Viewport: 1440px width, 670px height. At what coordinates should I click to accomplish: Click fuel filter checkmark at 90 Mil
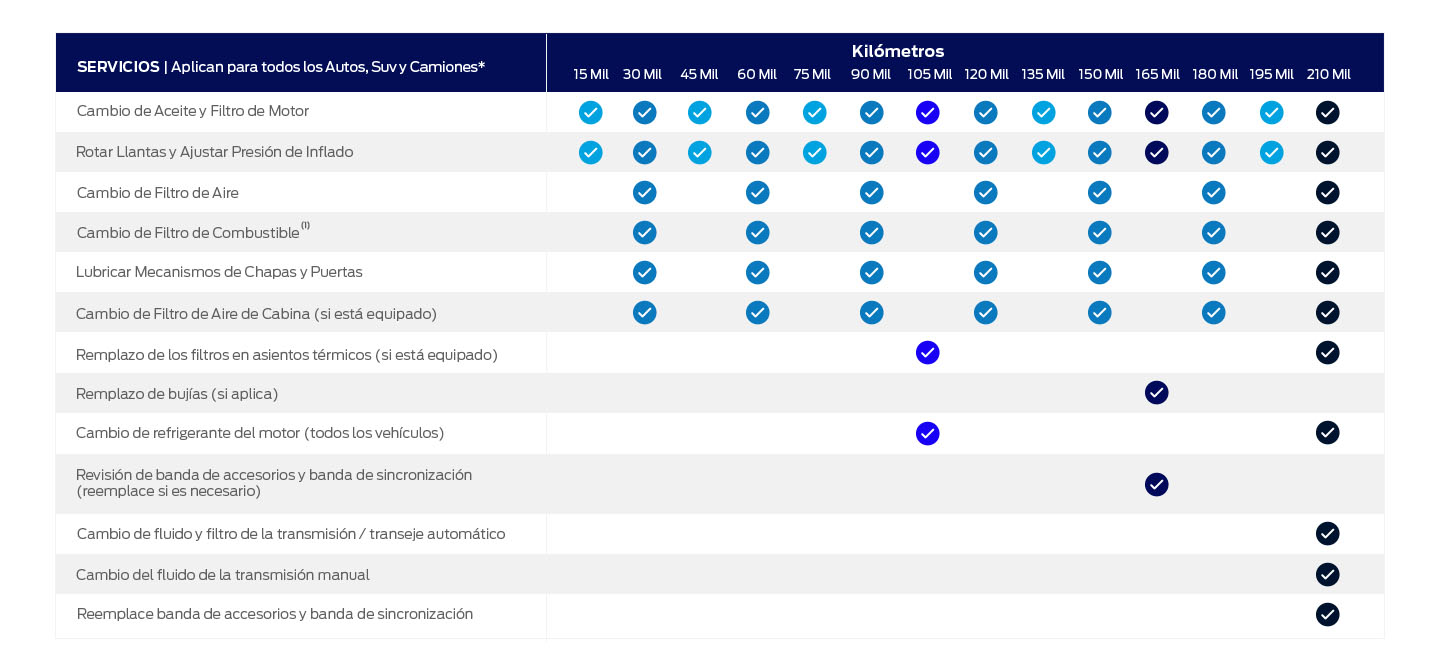871,232
